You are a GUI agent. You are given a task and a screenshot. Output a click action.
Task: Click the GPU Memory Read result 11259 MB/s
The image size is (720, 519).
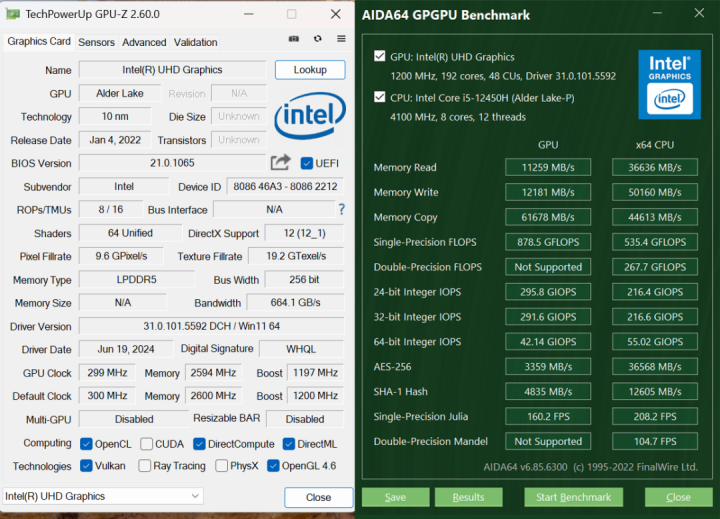pos(548,167)
